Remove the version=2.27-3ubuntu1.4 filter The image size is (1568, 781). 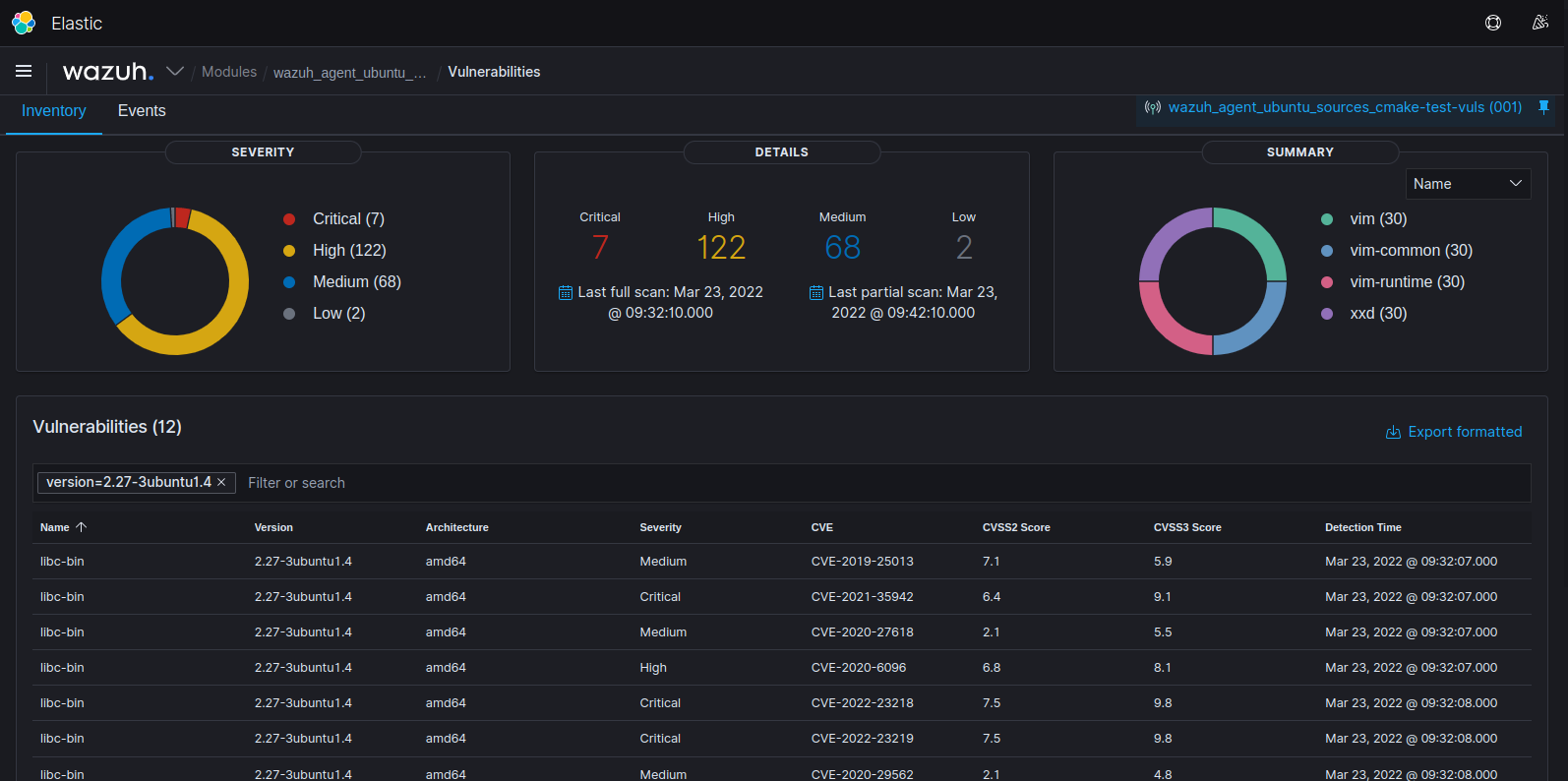[x=221, y=482]
